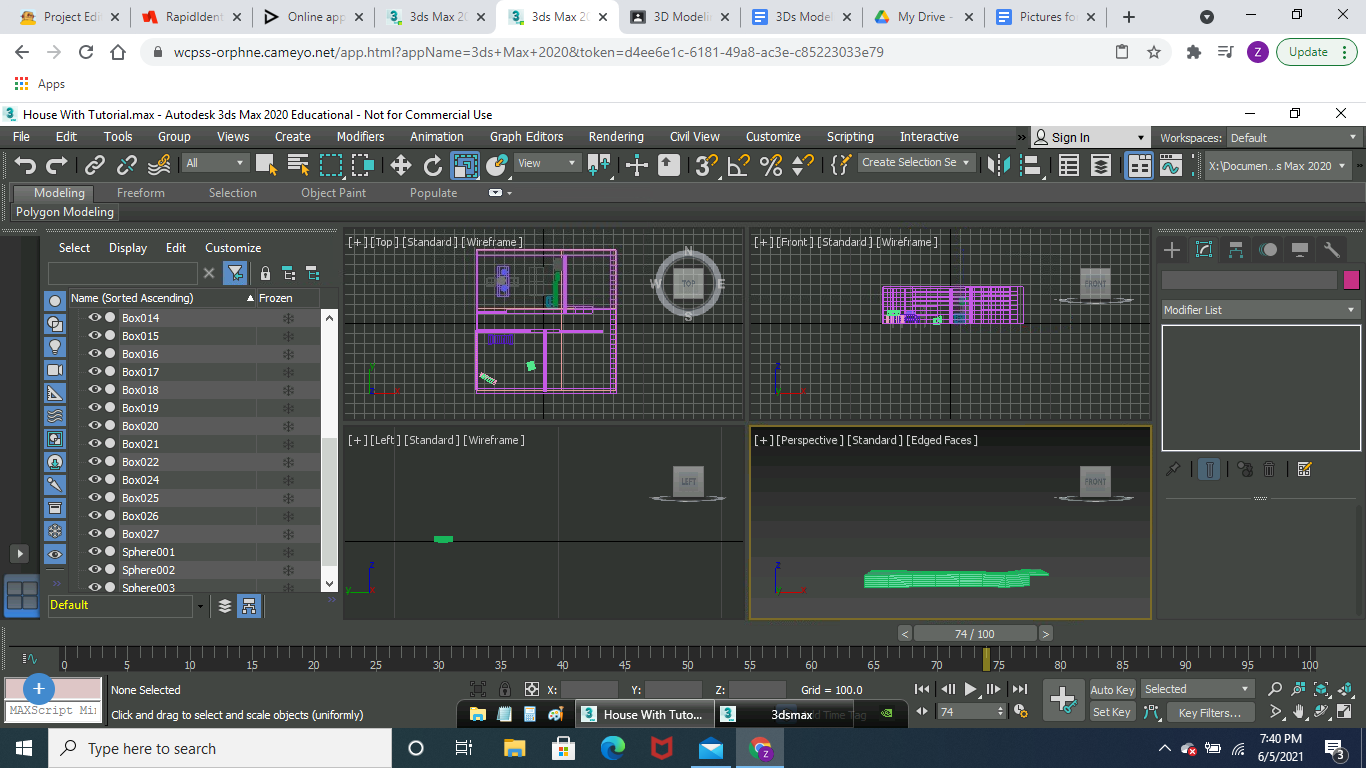Click the material color swatch above MAXScript listener
Image resolution: width=1366 pixels, height=768 pixels.
(53, 689)
